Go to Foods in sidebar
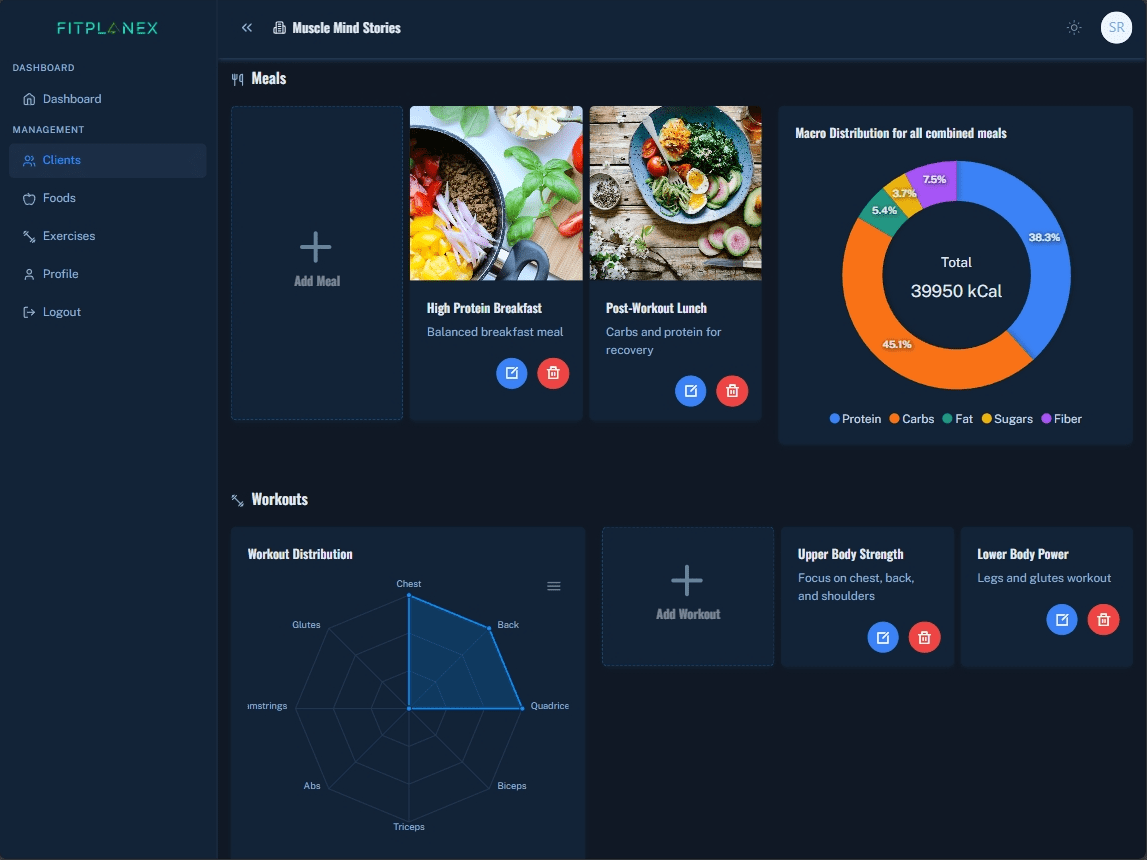Viewport: 1147px width, 860px height. coord(59,198)
